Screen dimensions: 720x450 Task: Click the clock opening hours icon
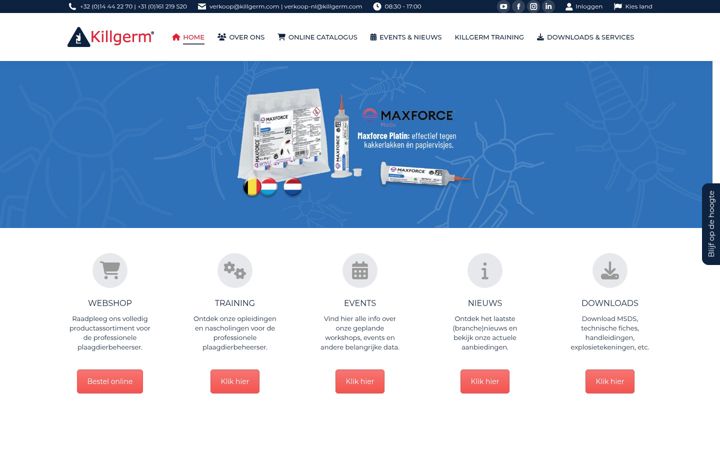pos(377,6)
